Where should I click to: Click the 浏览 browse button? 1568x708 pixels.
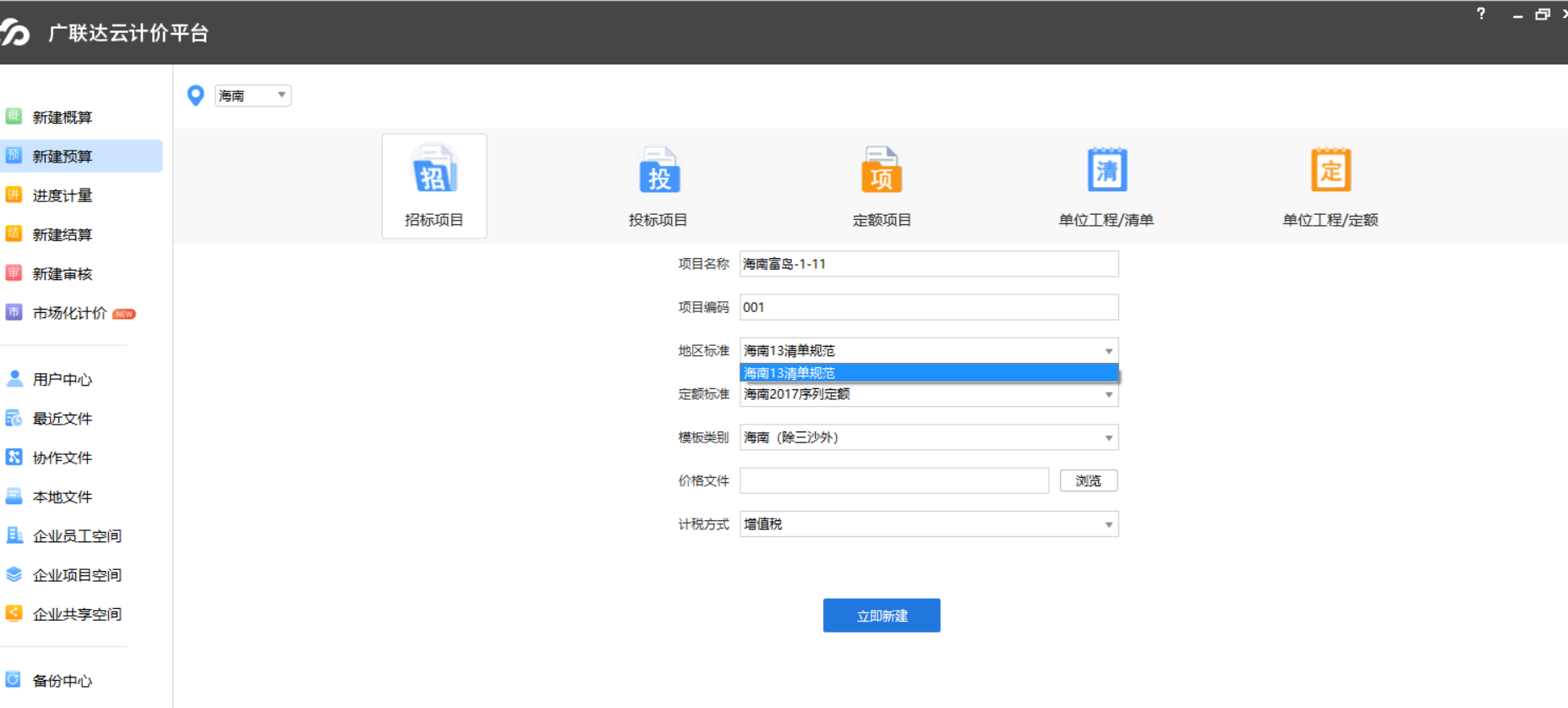[x=1089, y=480]
